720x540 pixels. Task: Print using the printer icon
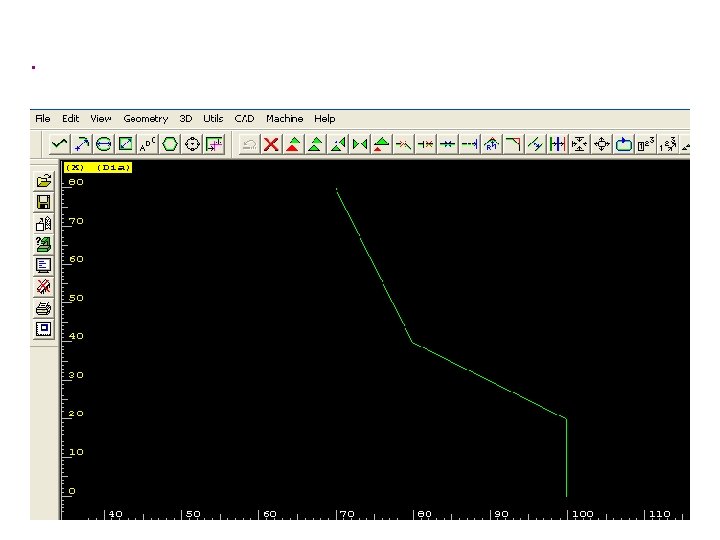(x=44, y=308)
